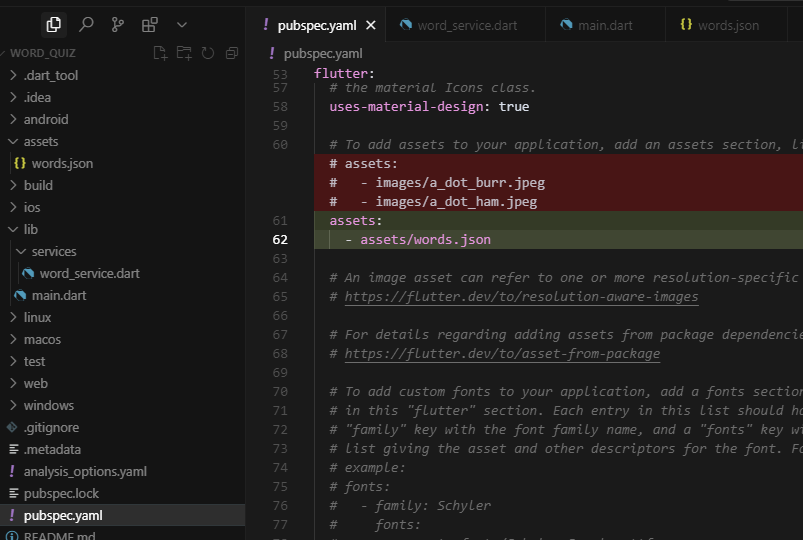Expand the macos folder
803x540 pixels.
(x=123, y=340)
